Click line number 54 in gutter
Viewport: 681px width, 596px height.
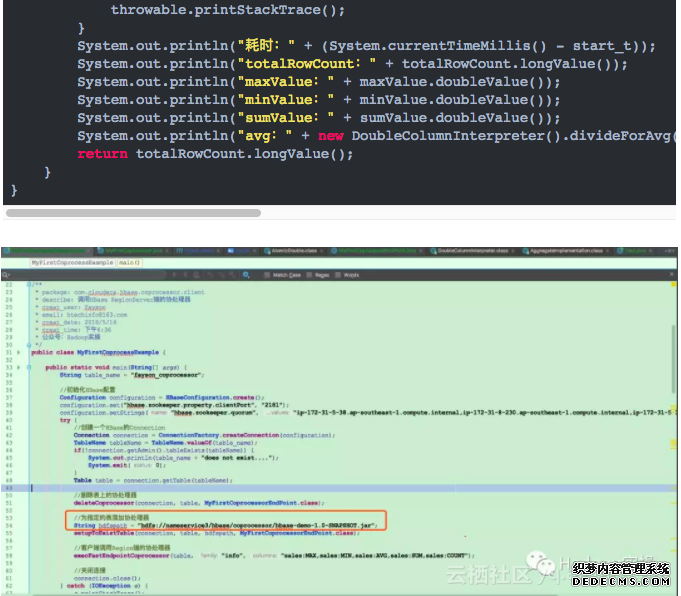(10, 523)
